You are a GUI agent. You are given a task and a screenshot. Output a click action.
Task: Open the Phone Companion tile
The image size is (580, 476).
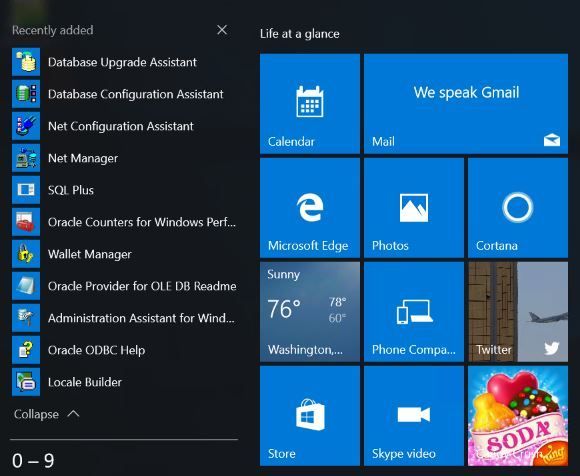pos(414,312)
